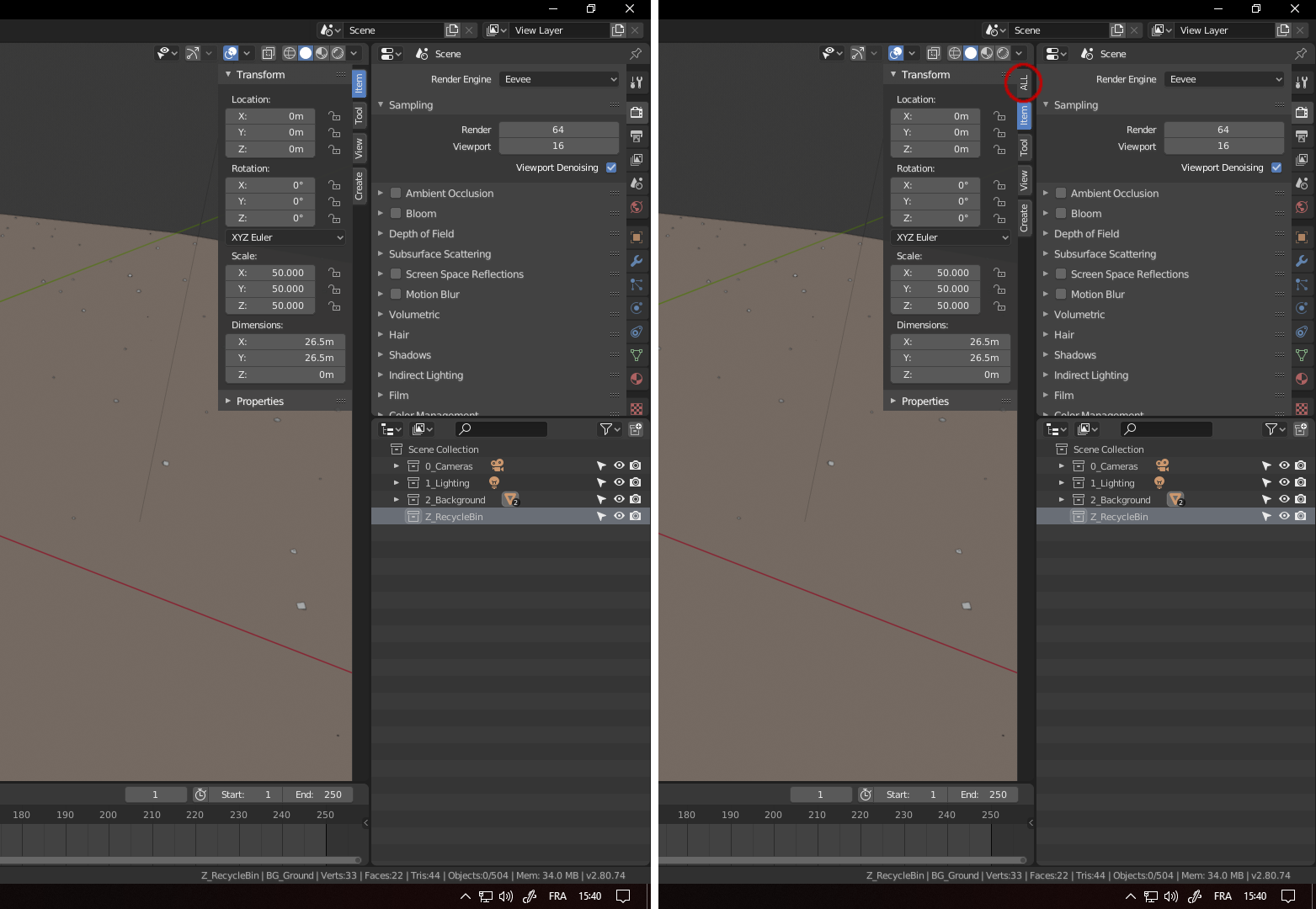The height and width of the screenshot is (909, 1316).
Task: Open Object properties tab in left window
Action: [x=637, y=237]
